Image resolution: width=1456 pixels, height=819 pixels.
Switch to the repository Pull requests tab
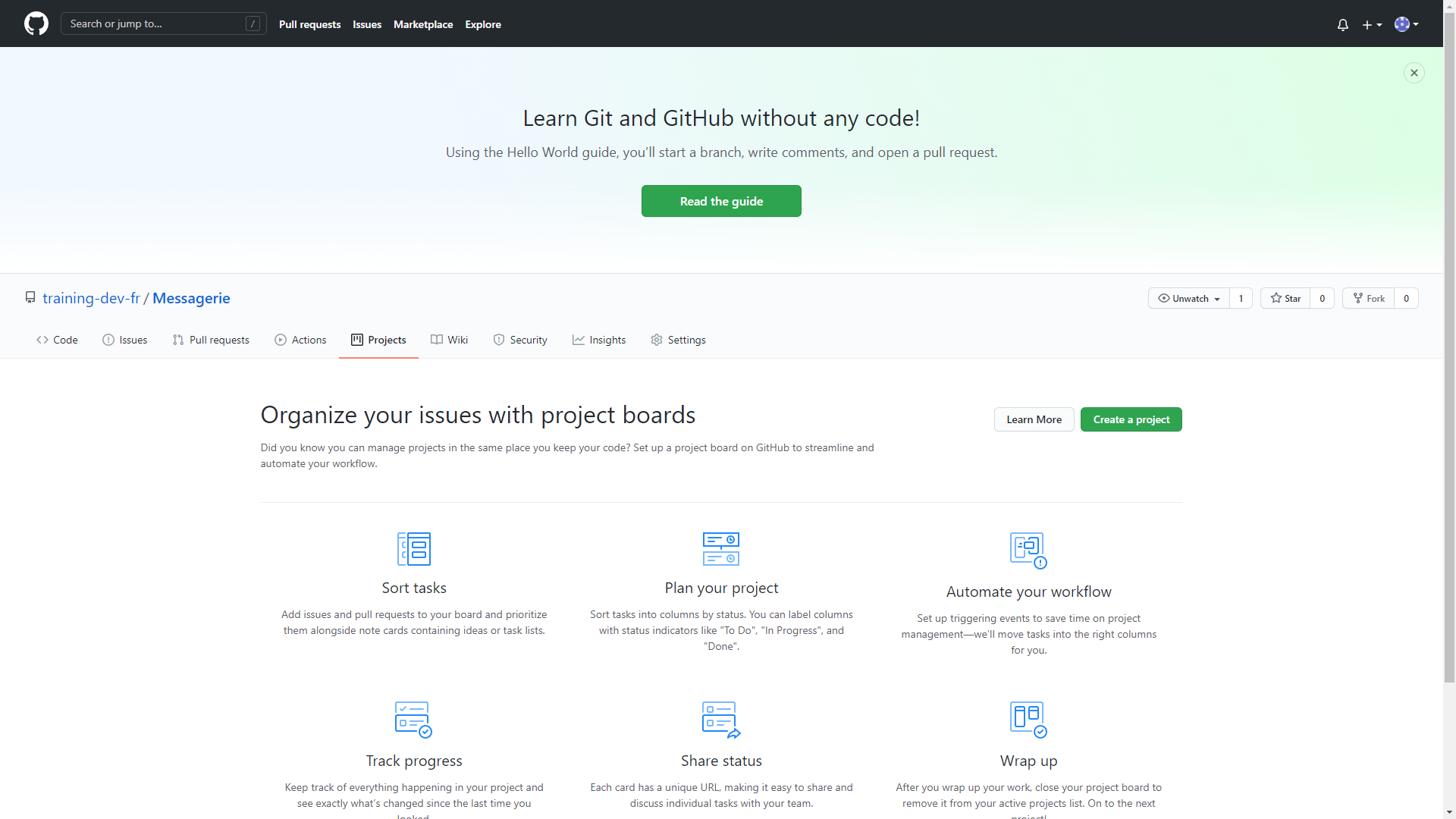(211, 340)
